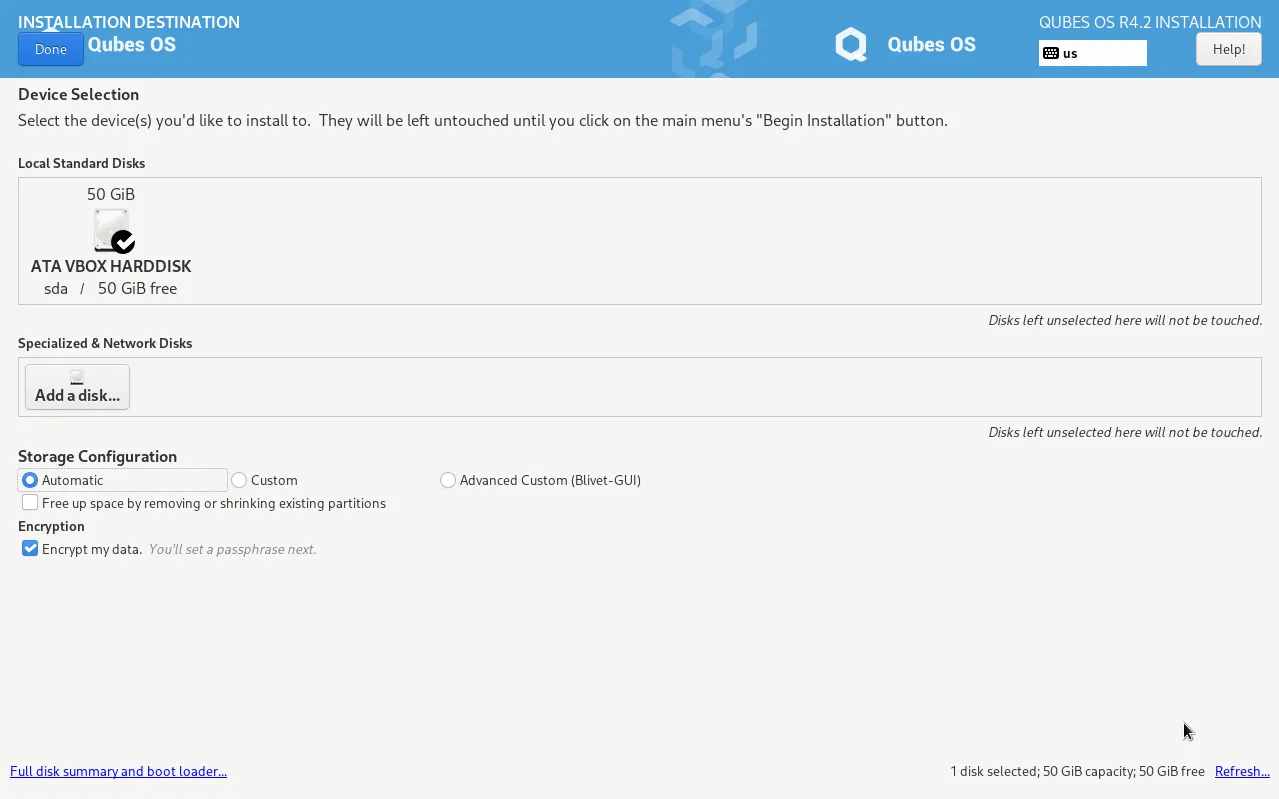Click the Refresh link

[x=1242, y=771]
